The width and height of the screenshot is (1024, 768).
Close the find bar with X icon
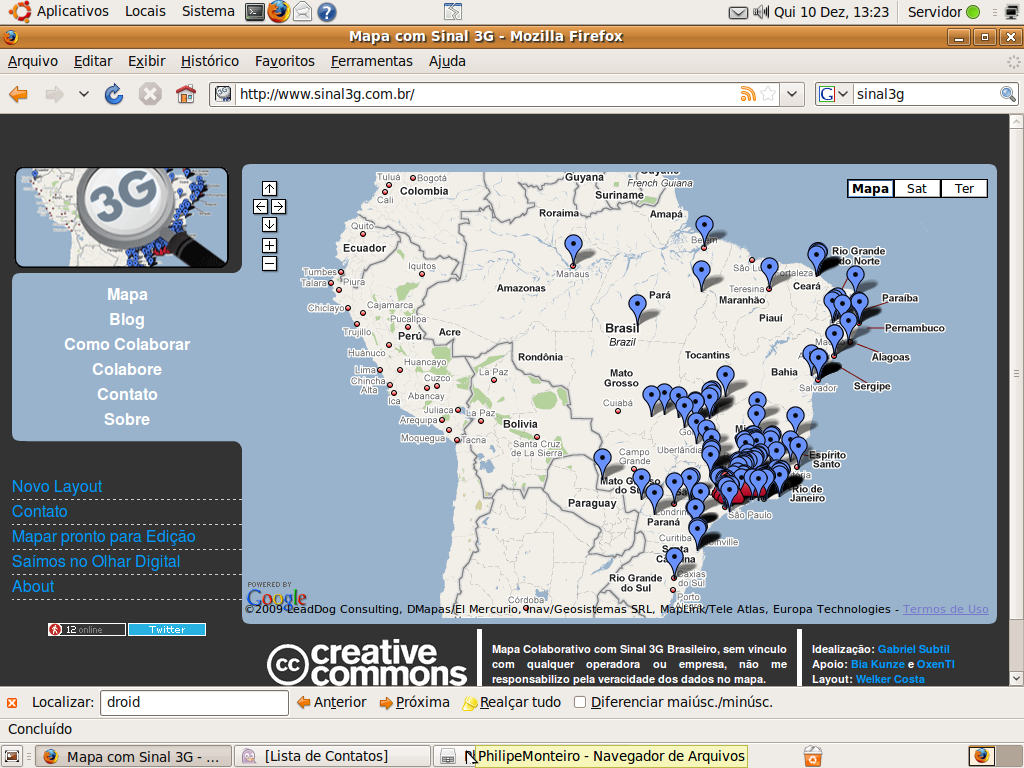(x=12, y=703)
